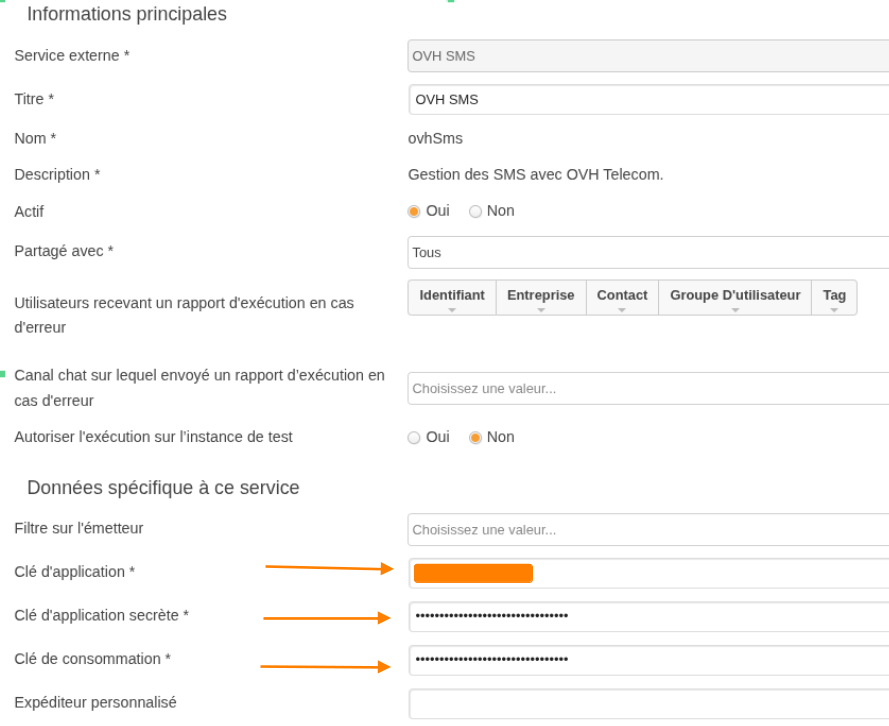Click the Titre field containing OVH SMS

pyautogui.click(x=649, y=100)
